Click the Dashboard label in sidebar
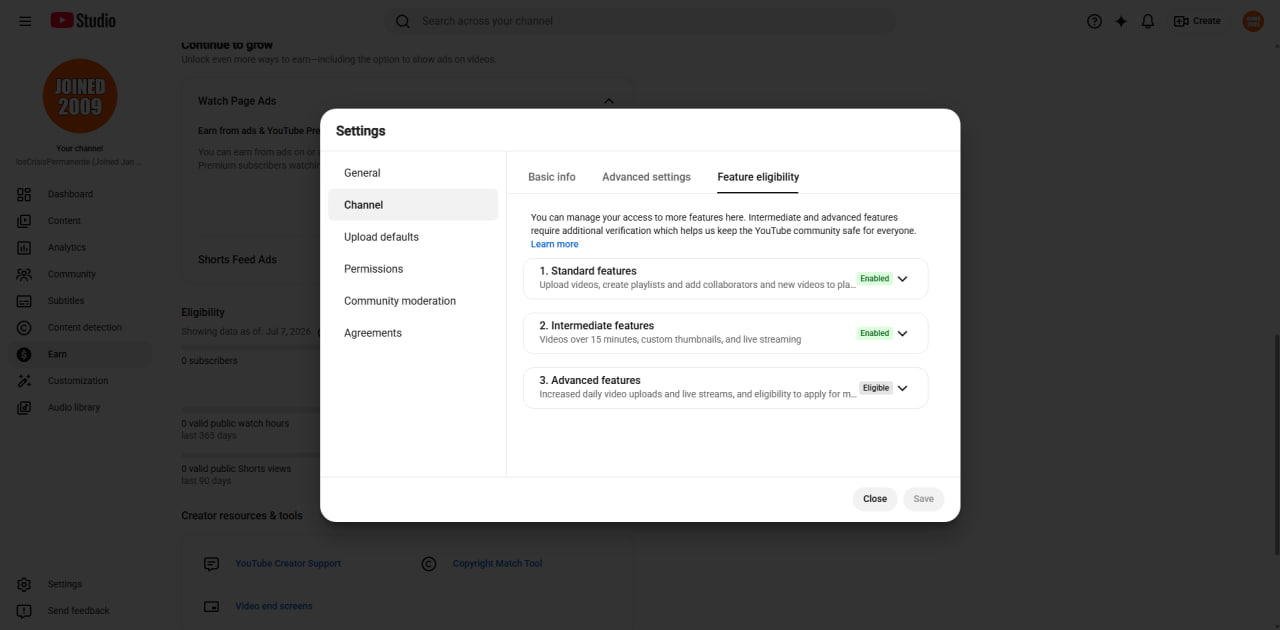 coord(70,194)
